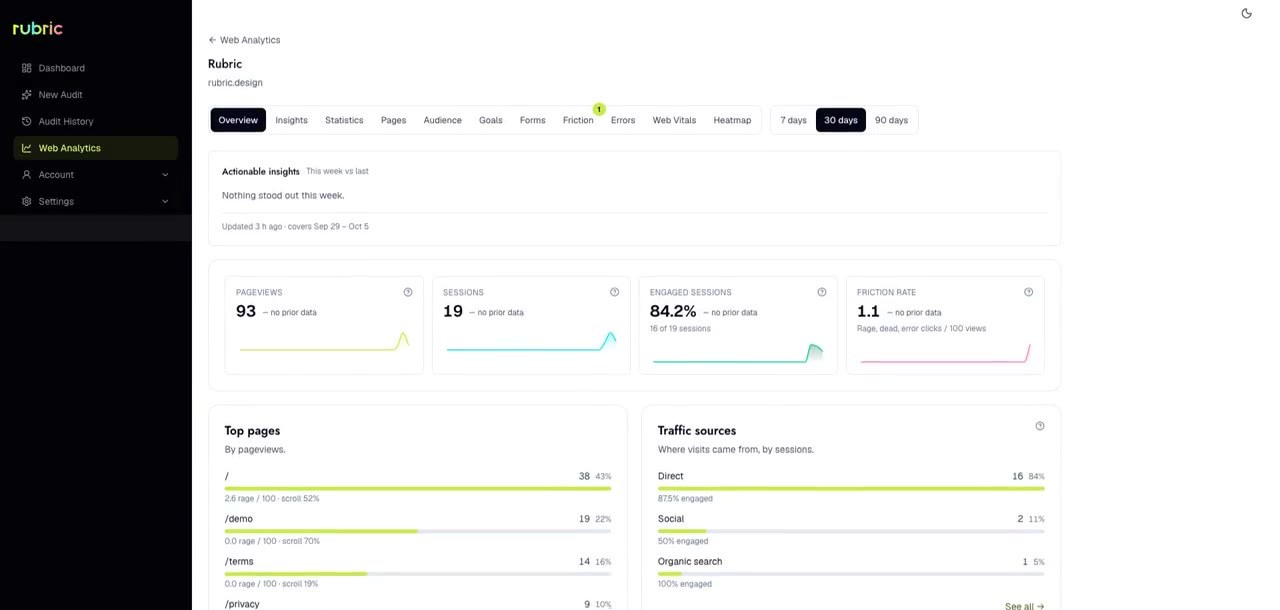This screenshot has height=610, width=1280.
Task: Open the Forms tab
Action: tap(532, 120)
